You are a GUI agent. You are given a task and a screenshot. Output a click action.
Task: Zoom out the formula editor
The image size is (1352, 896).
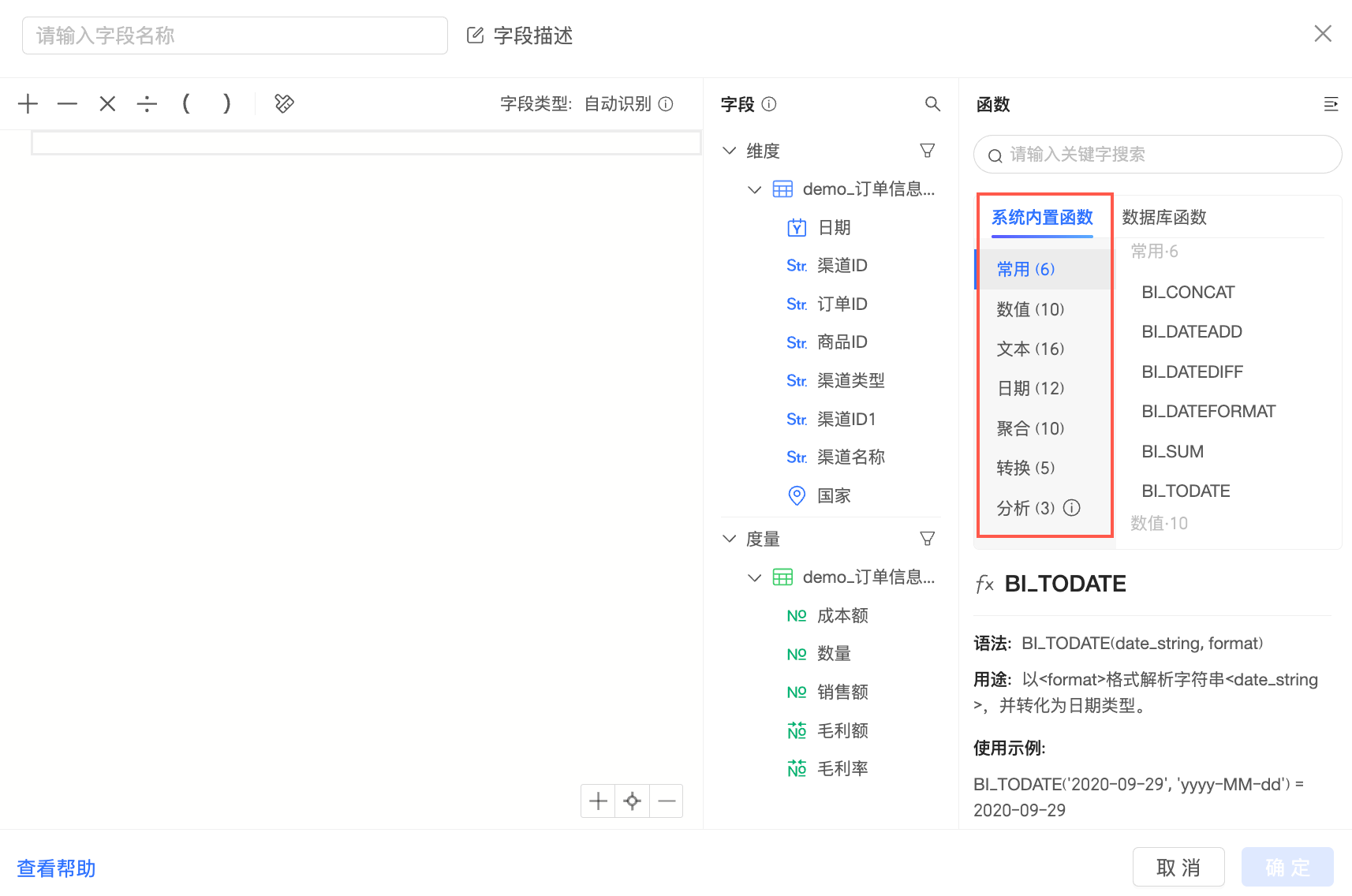point(667,801)
